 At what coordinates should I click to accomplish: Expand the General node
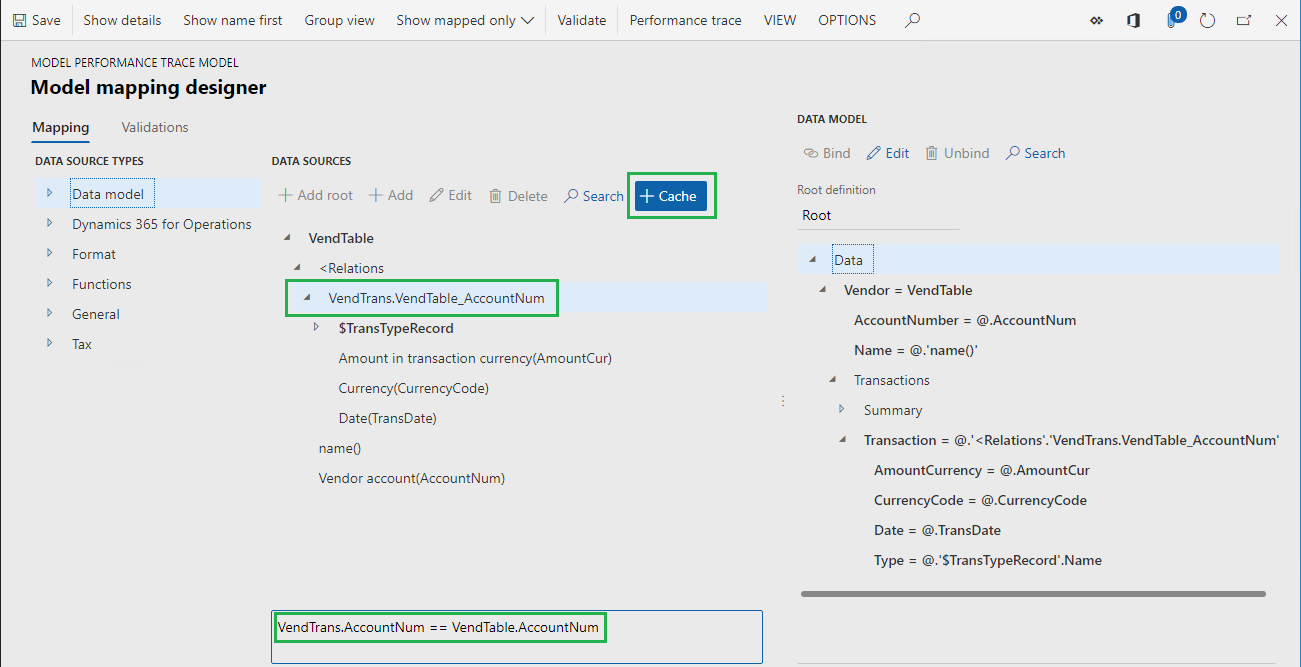pyautogui.click(x=50, y=313)
